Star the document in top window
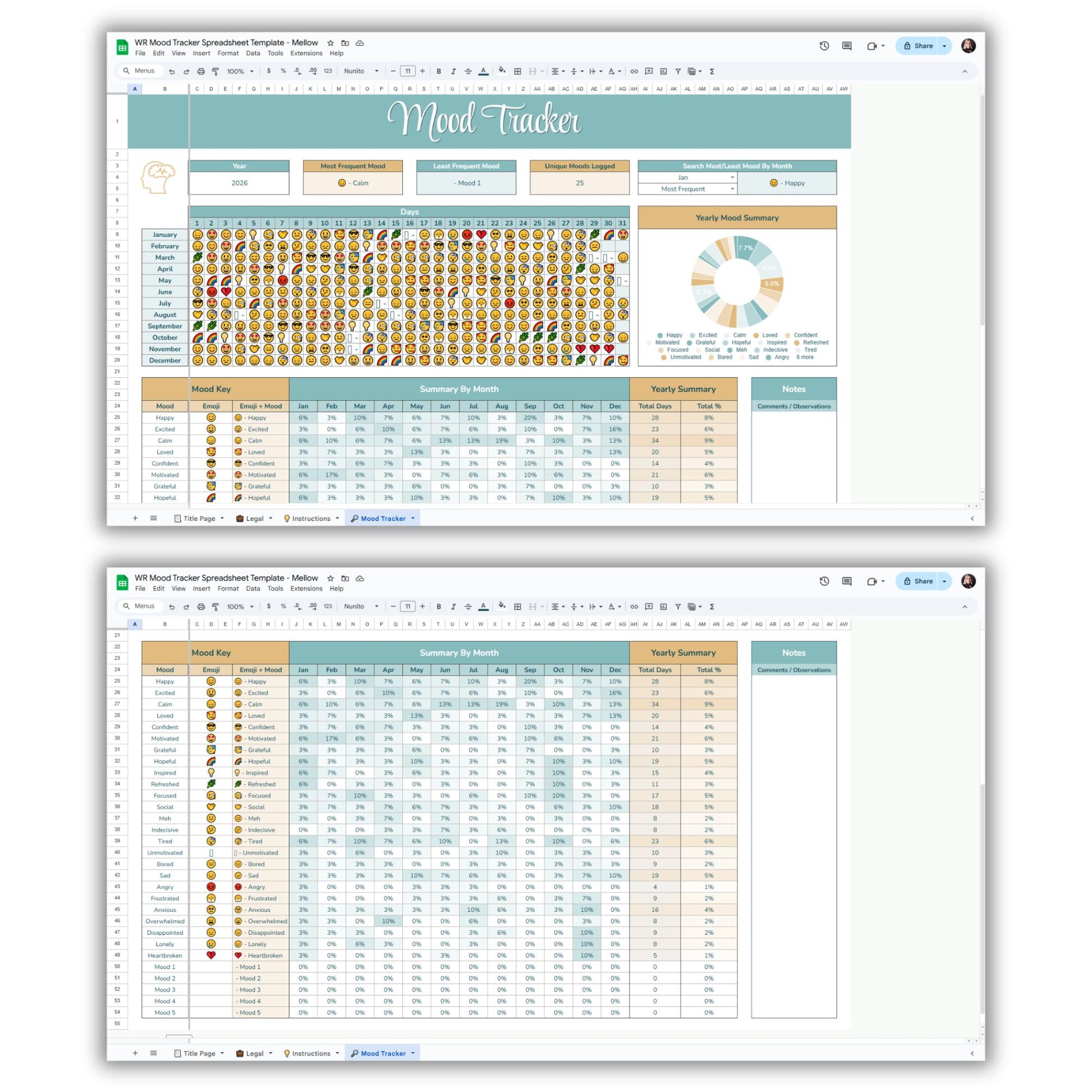Viewport: 1092px width, 1092px height. click(331, 43)
